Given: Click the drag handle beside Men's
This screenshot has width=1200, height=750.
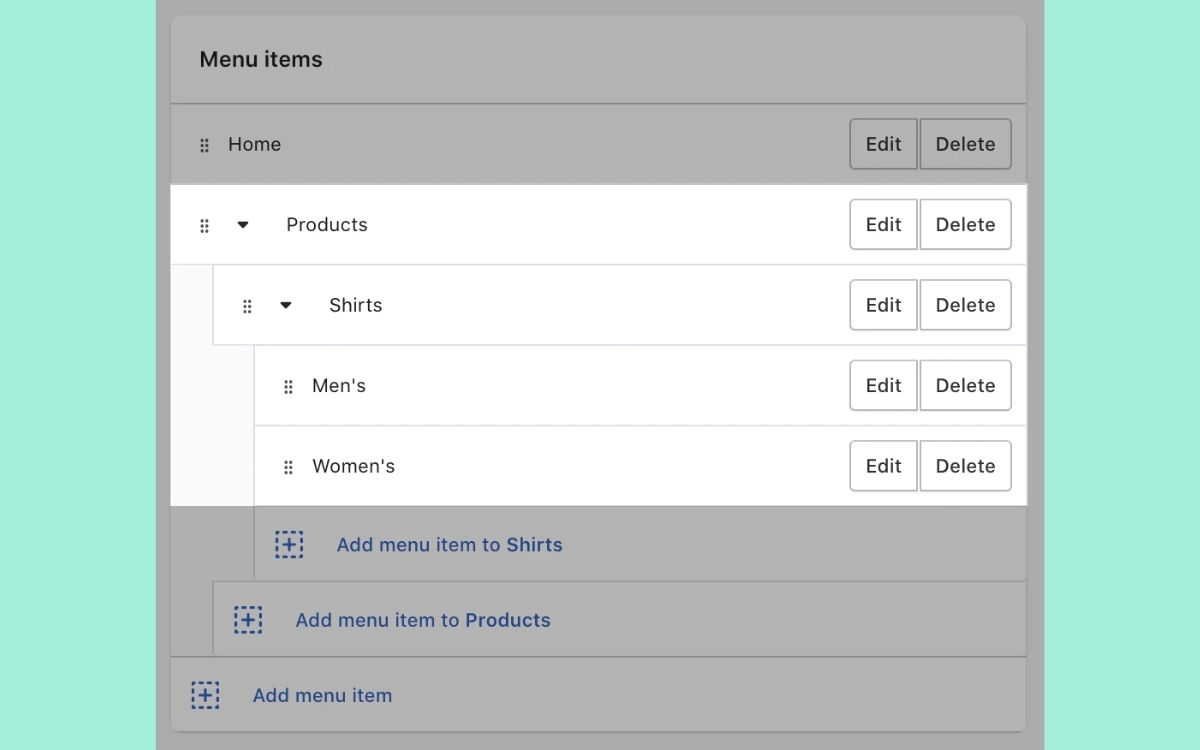Looking at the screenshot, I should coord(288,386).
